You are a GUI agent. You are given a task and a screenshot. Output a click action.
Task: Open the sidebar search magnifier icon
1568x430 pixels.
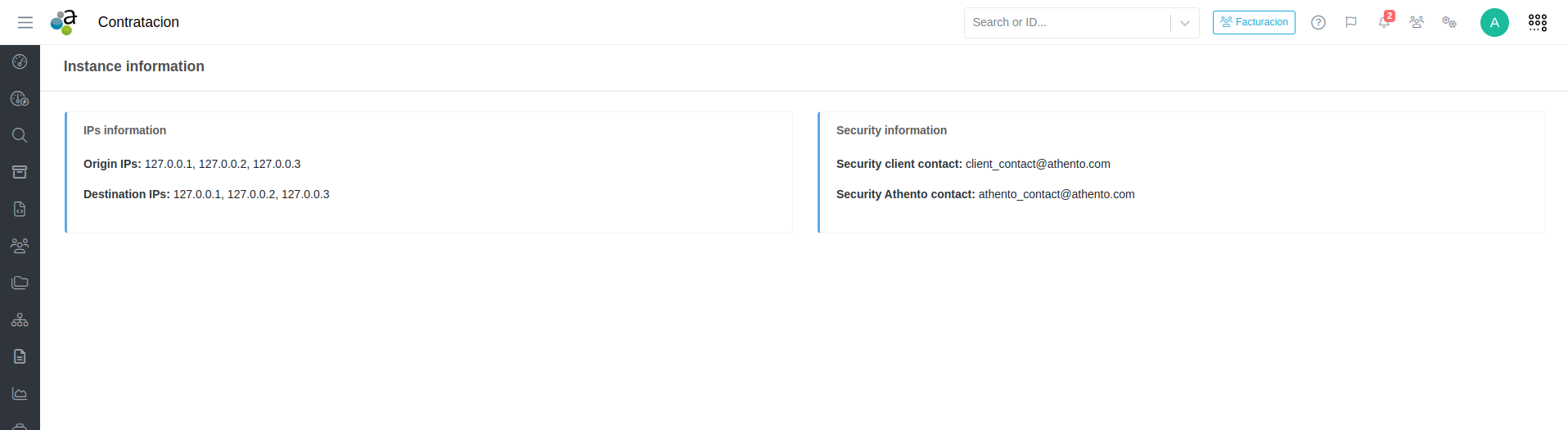tap(20, 135)
